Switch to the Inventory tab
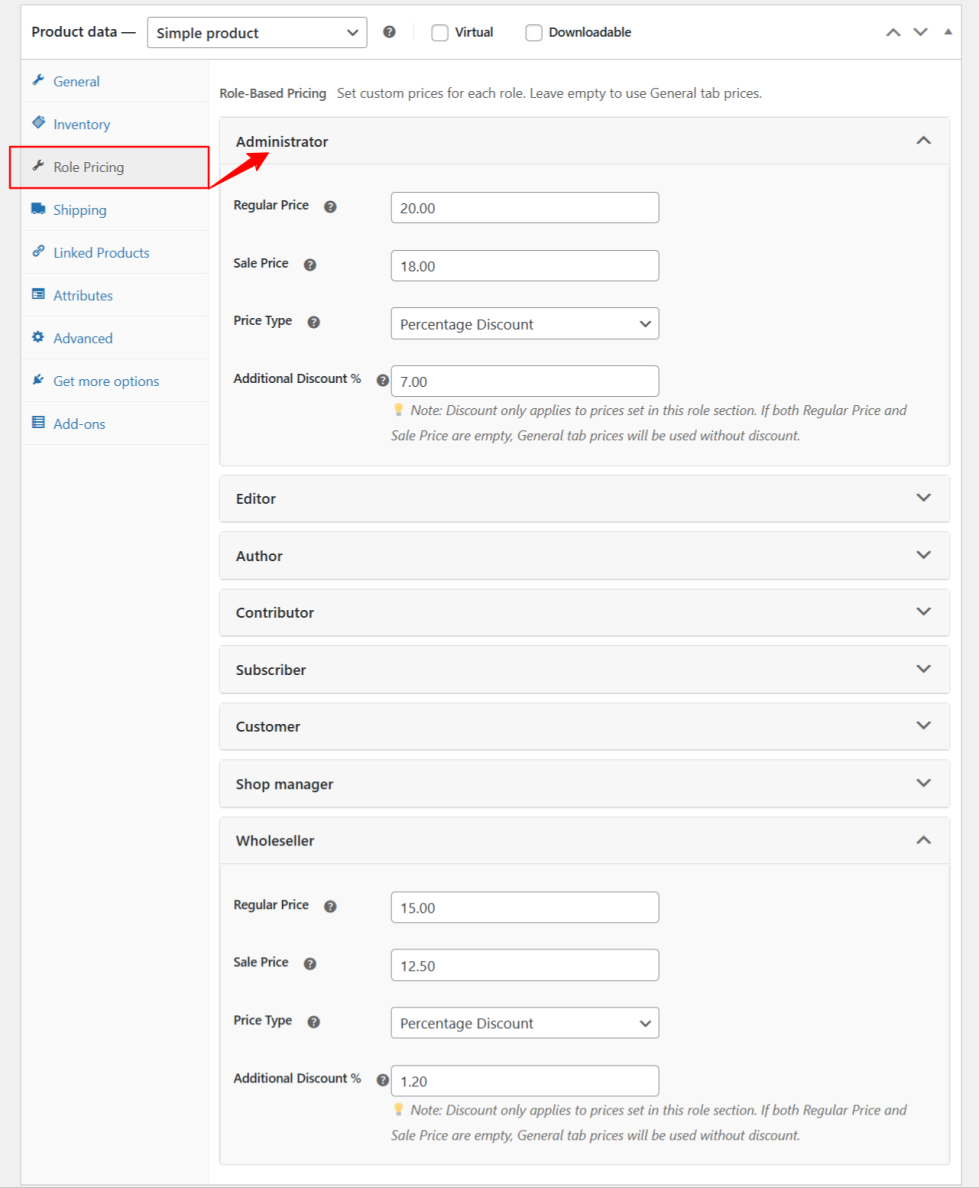The image size is (979, 1188). 81,124
